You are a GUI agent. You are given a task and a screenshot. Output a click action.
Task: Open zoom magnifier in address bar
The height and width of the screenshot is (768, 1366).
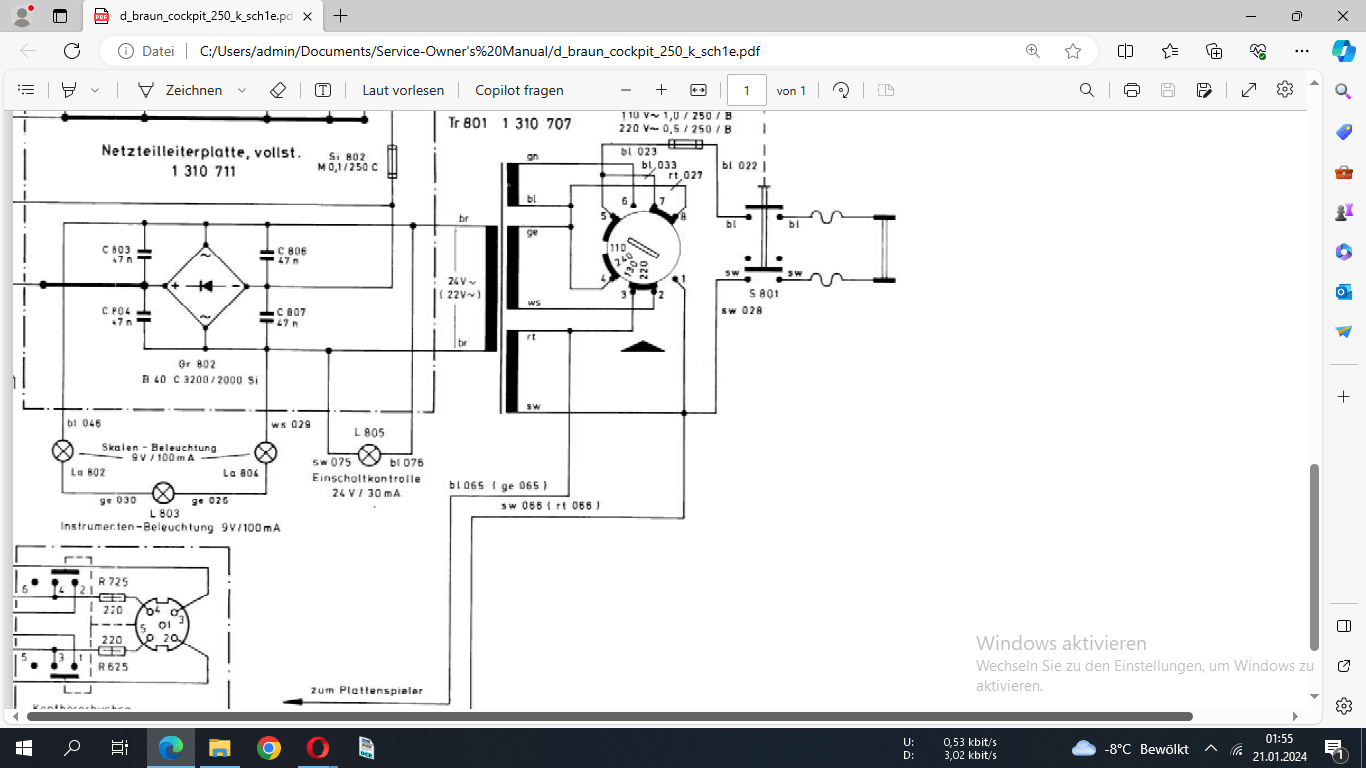click(x=1033, y=51)
